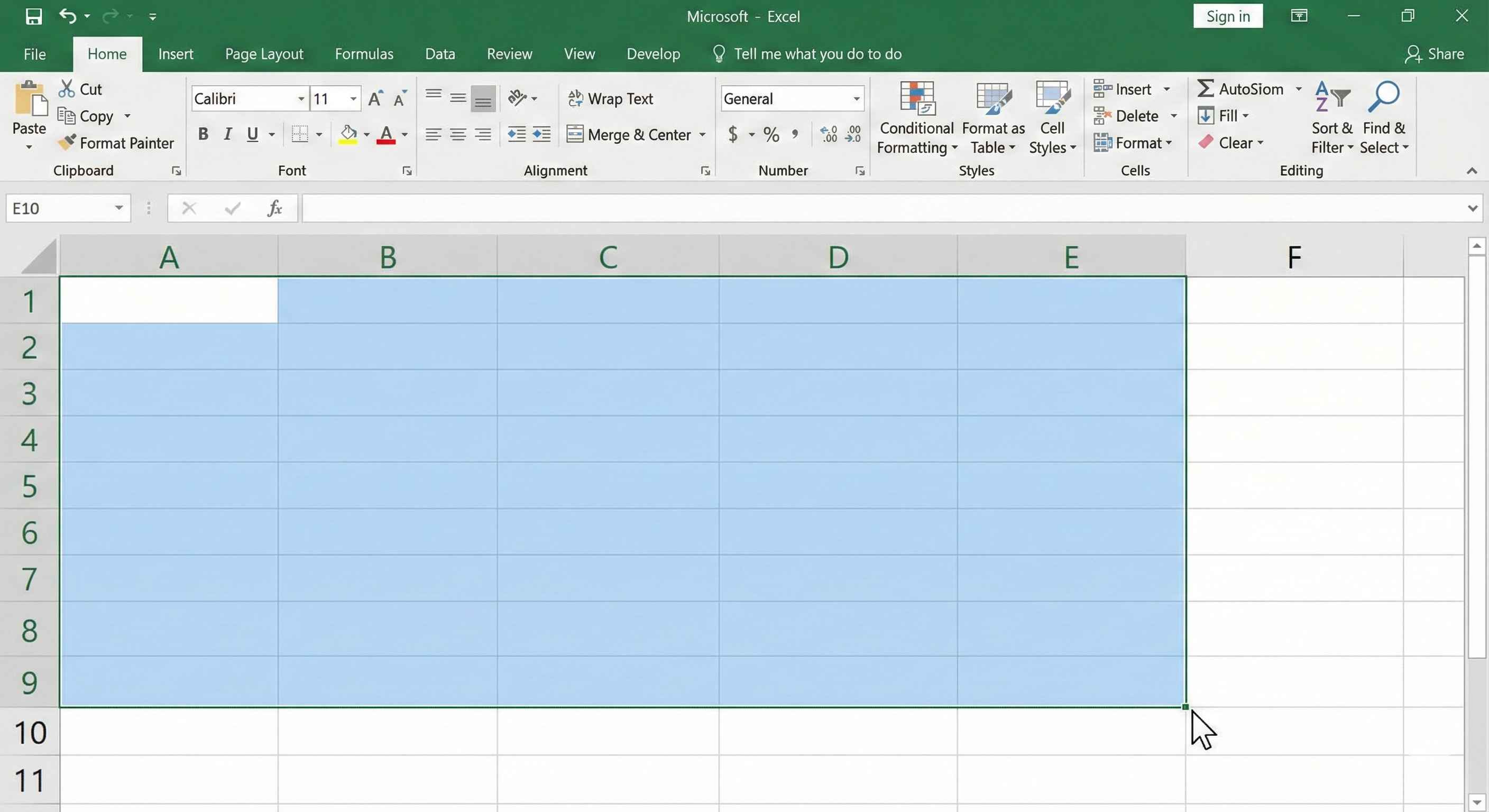
Task: Open the font name dropdown (Calibri)
Action: click(x=300, y=99)
